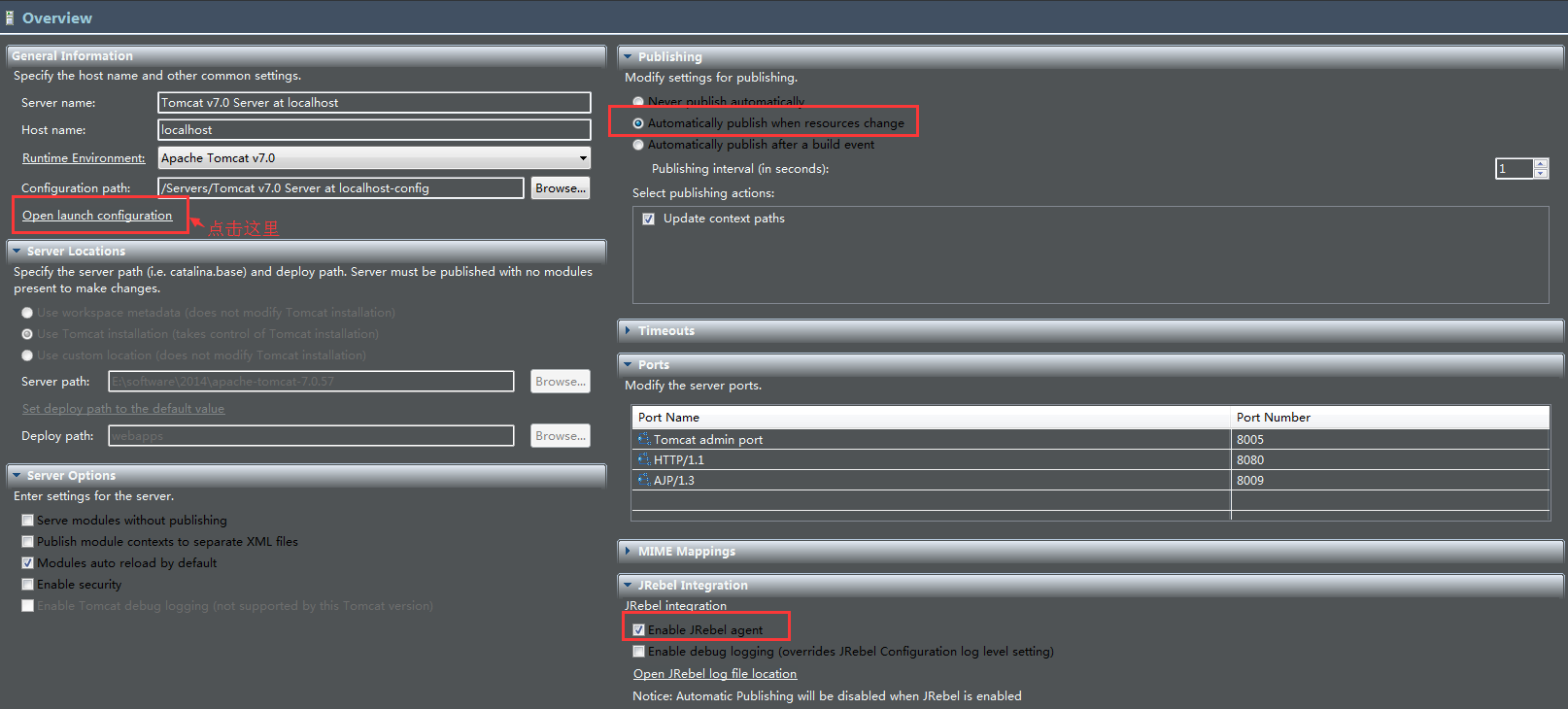Collapse the Ports section
This screenshot has width=1568, height=709.
(x=628, y=365)
